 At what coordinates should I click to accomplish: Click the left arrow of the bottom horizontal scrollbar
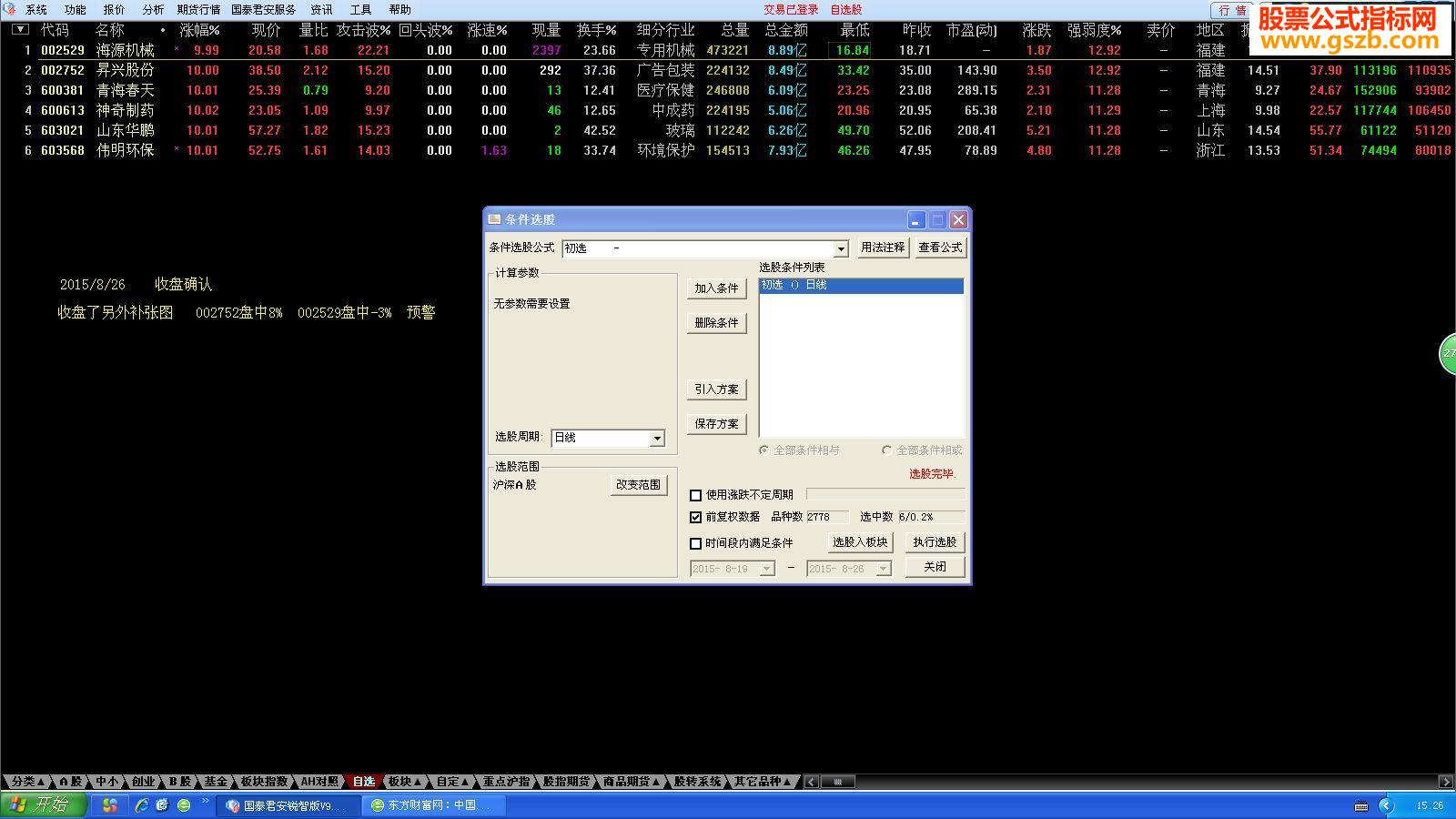point(812,782)
